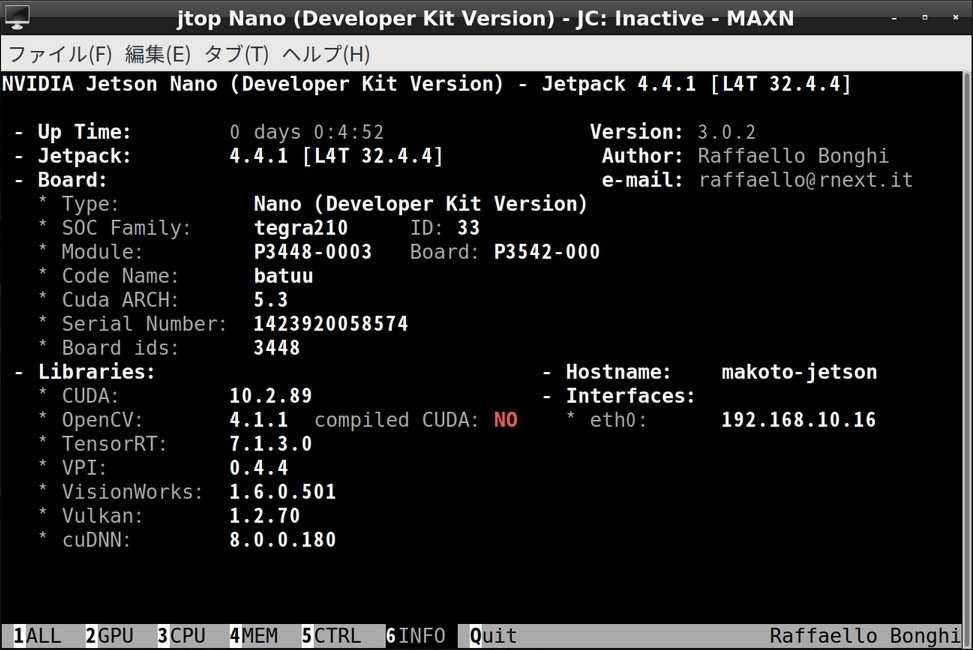Click the cuDNN version 8.0.0.180
973x650 pixels.
tap(283, 540)
